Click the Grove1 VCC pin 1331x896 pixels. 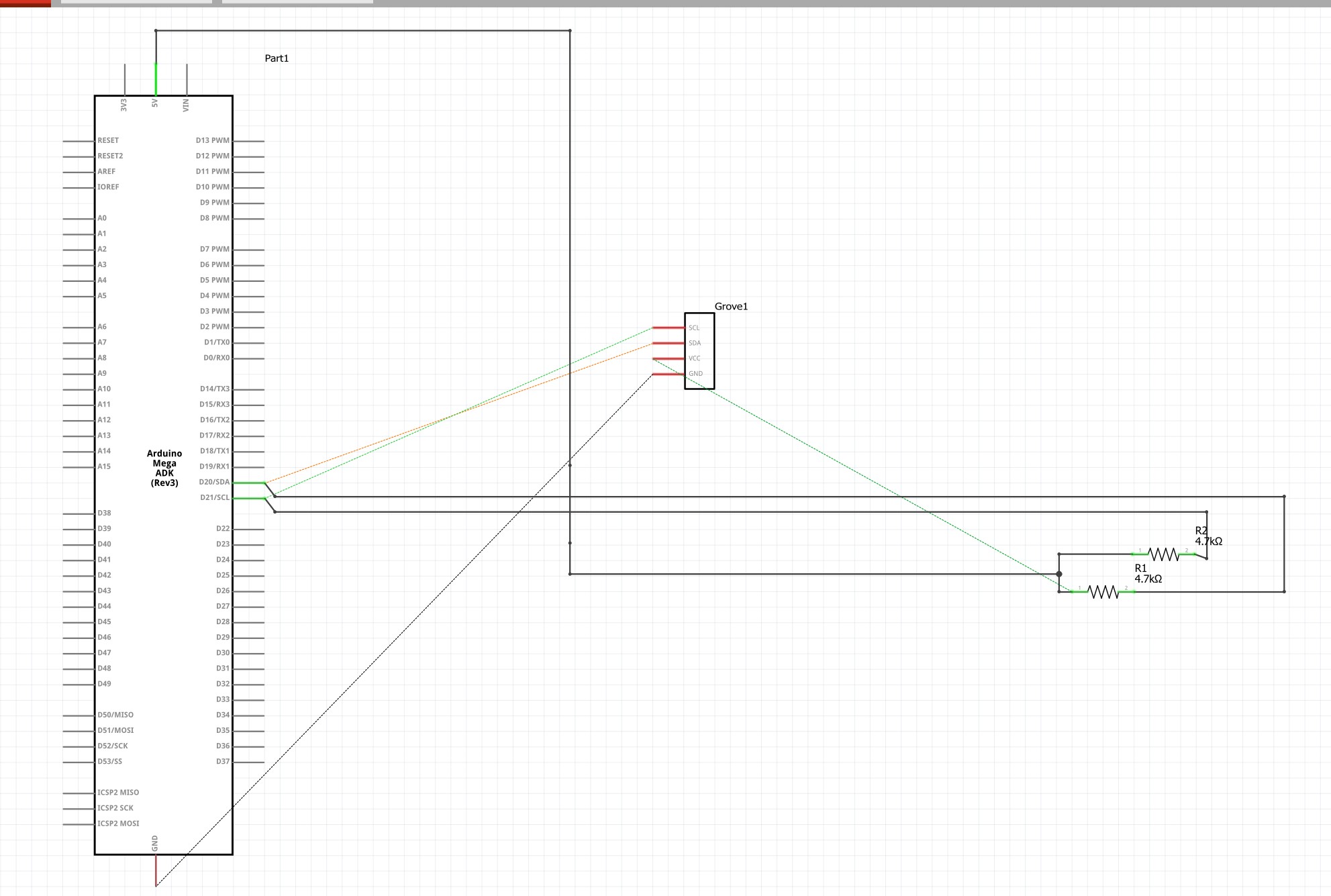click(669, 359)
